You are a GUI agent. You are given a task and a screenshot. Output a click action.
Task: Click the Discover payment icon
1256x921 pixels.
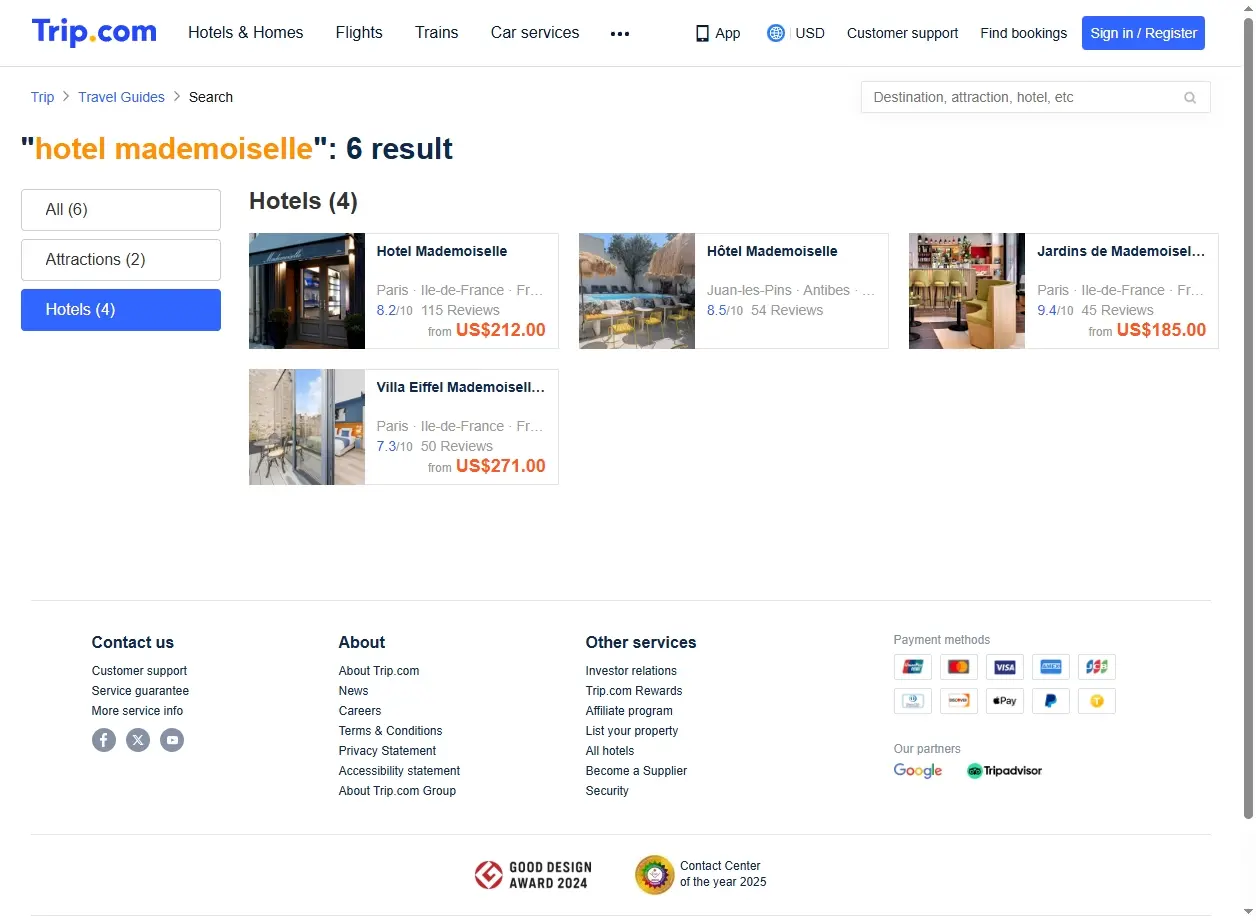(x=959, y=701)
